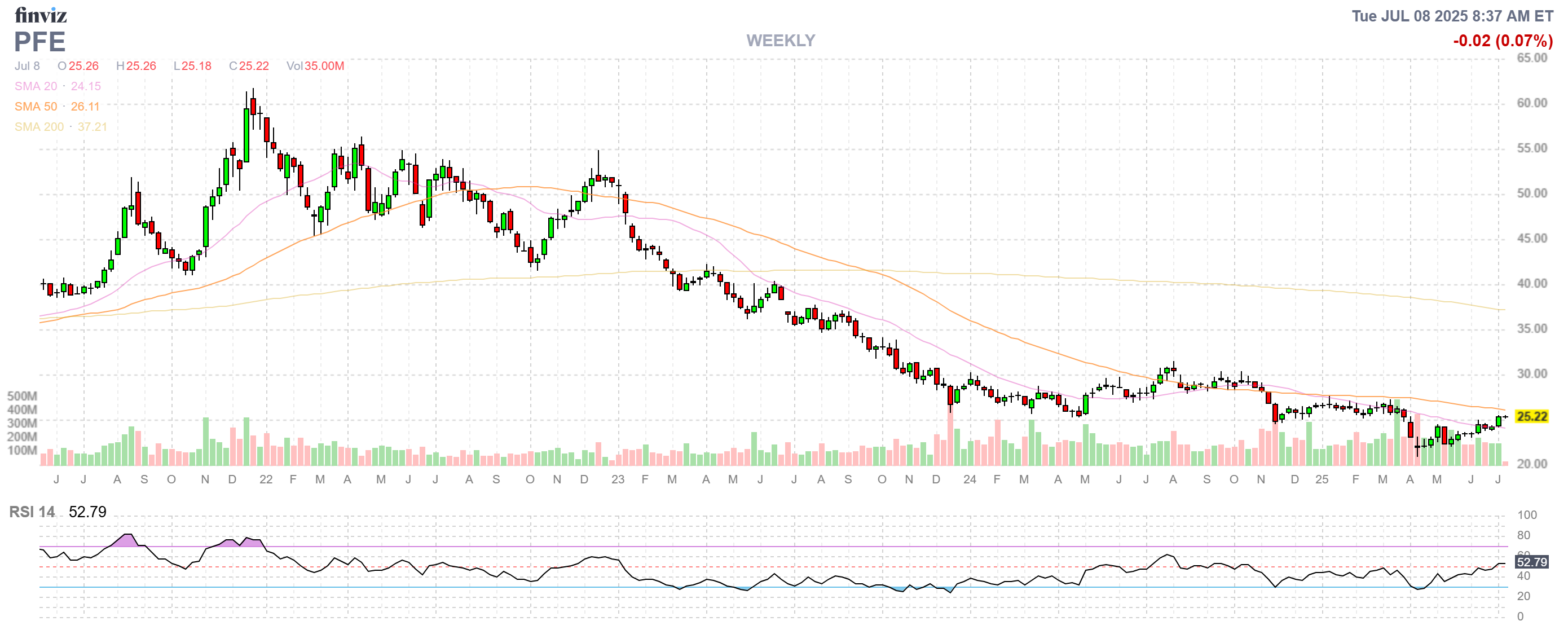
Task: Select the SMA 200 legend label
Action: point(39,126)
